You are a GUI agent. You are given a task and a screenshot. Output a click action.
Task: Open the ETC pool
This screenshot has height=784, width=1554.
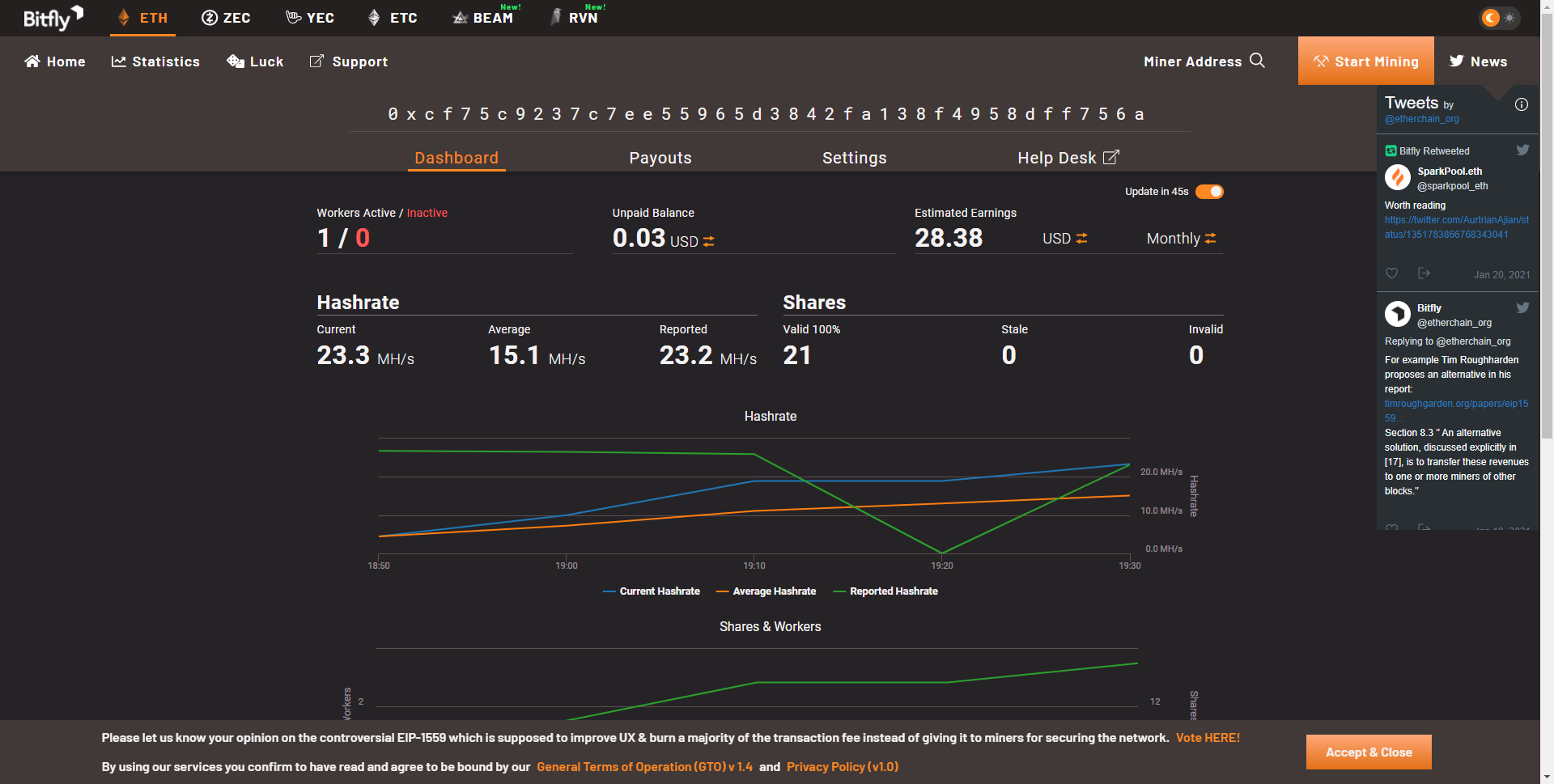393,18
